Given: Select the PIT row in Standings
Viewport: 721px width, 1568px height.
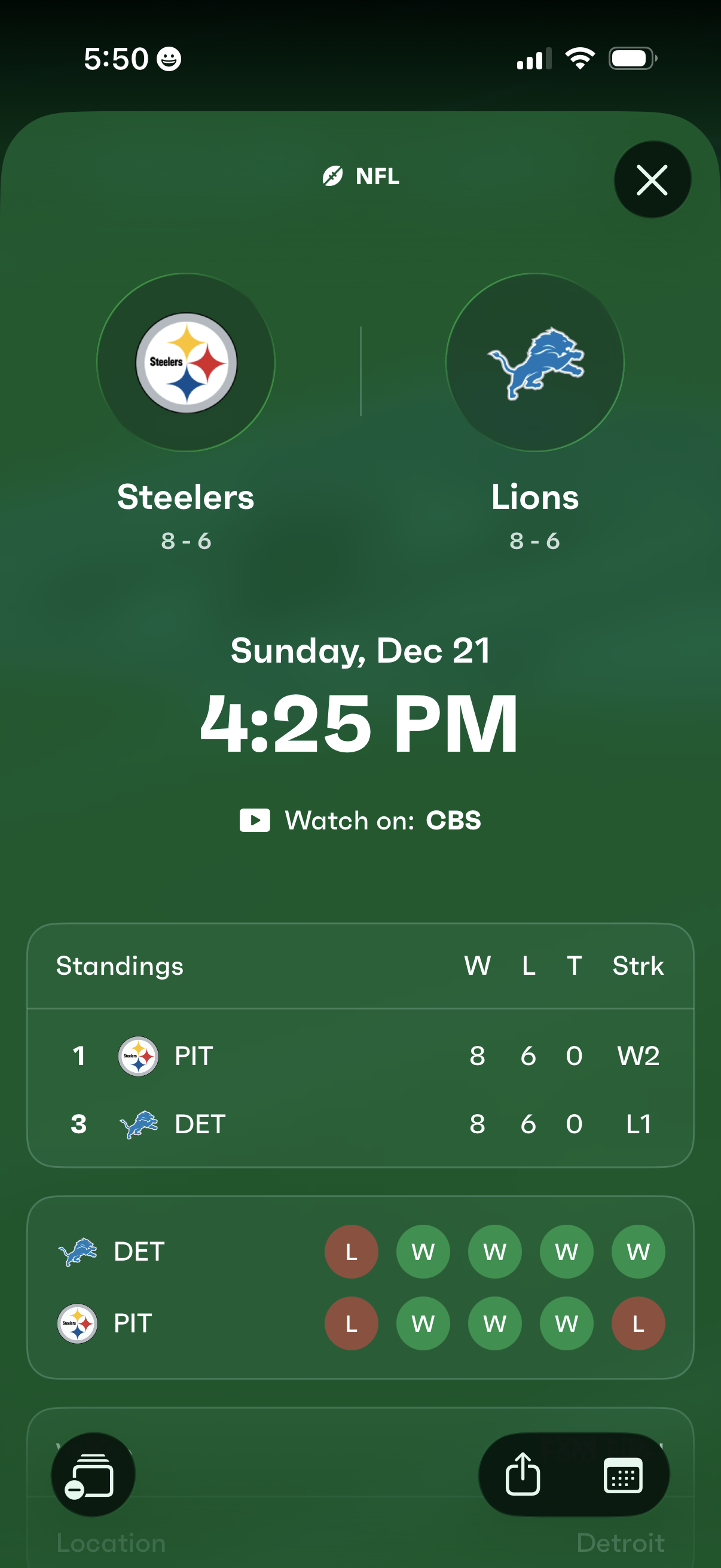Looking at the screenshot, I should pyautogui.click(x=360, y=1055).
